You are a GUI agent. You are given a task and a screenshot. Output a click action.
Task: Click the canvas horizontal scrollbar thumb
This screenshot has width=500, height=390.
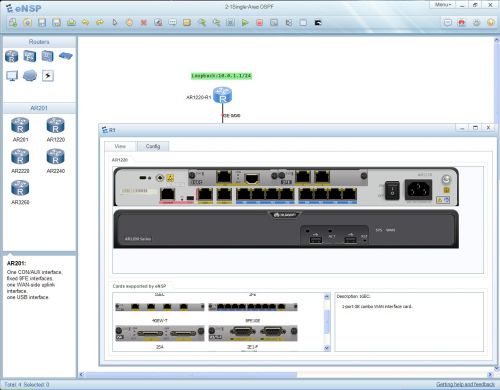click(x=191, y=375)
